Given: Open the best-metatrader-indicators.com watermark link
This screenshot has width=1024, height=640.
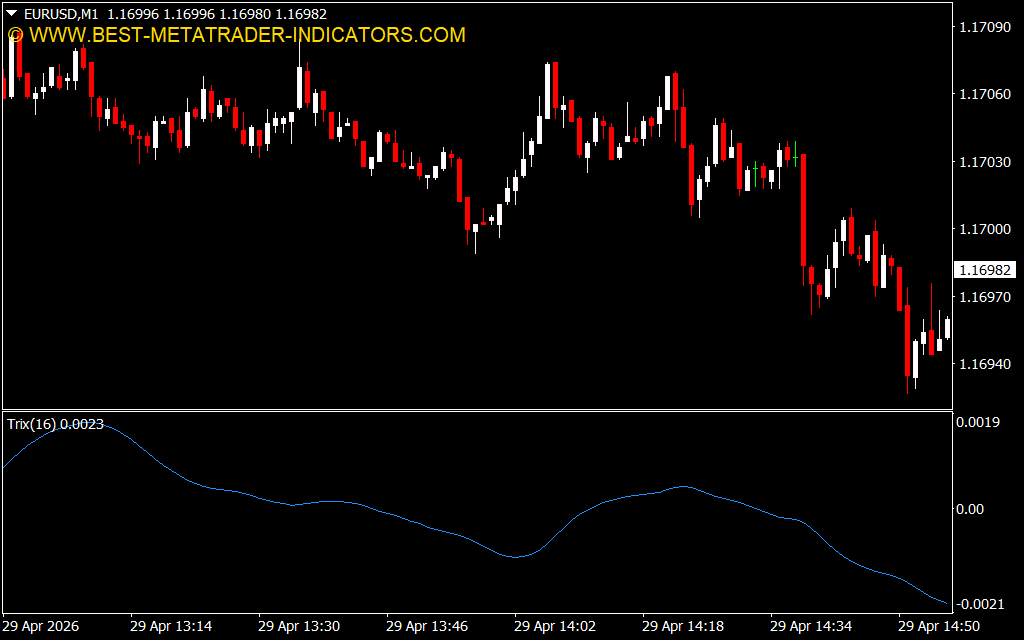Looking at the screenshot, I should 247,35.
